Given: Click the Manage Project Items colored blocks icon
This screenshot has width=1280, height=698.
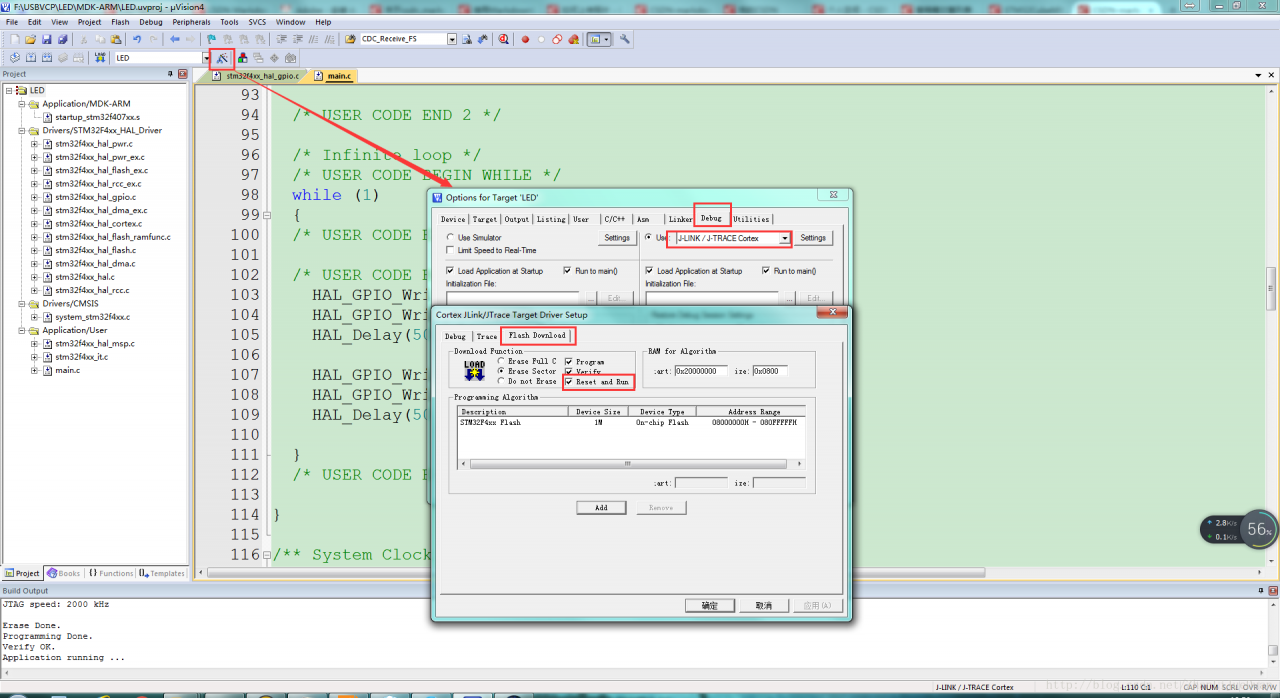Looking at the screenshot, I should 243,58.
